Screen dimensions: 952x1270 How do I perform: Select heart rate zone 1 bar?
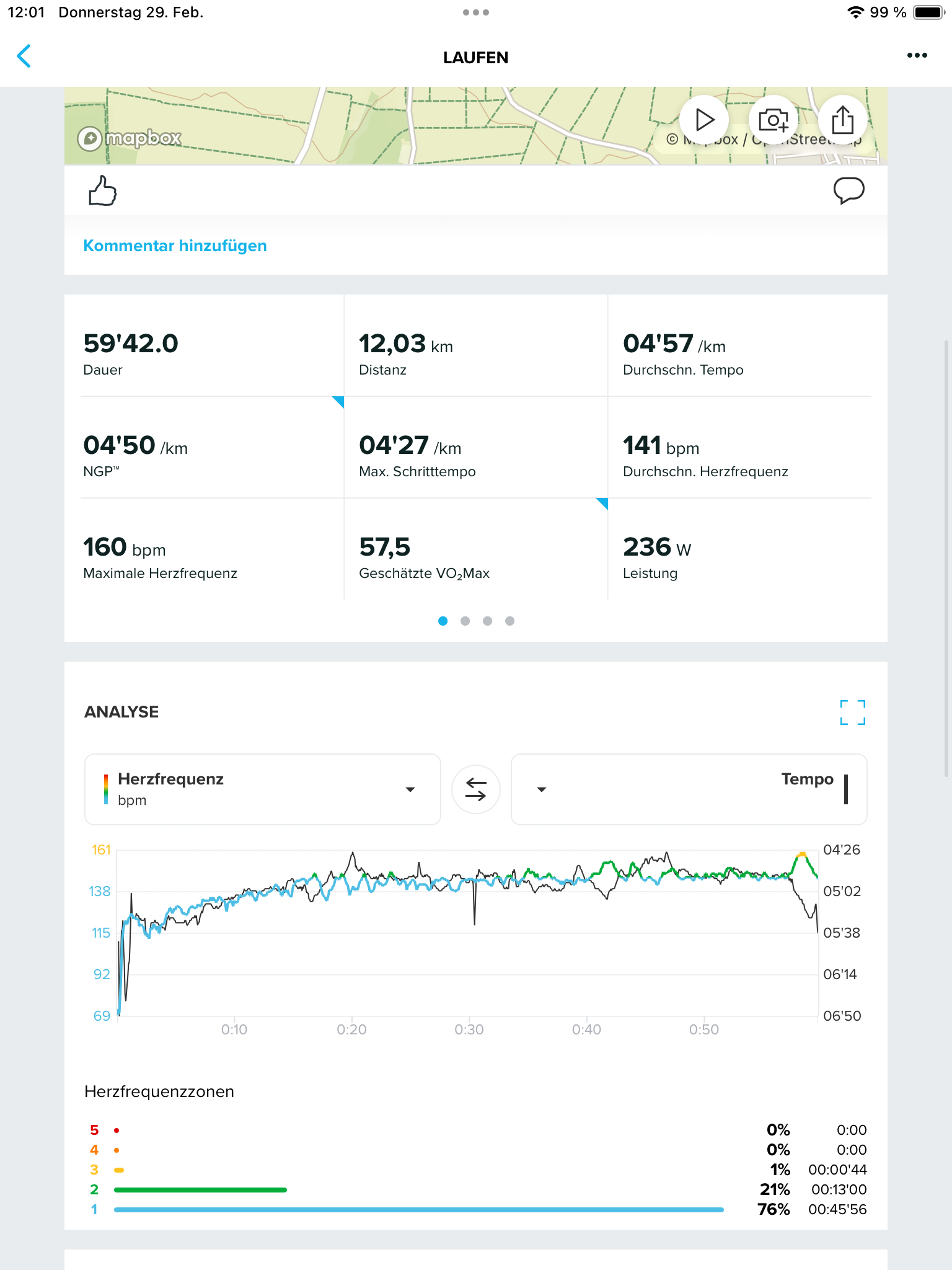(x=419, y=1209)
